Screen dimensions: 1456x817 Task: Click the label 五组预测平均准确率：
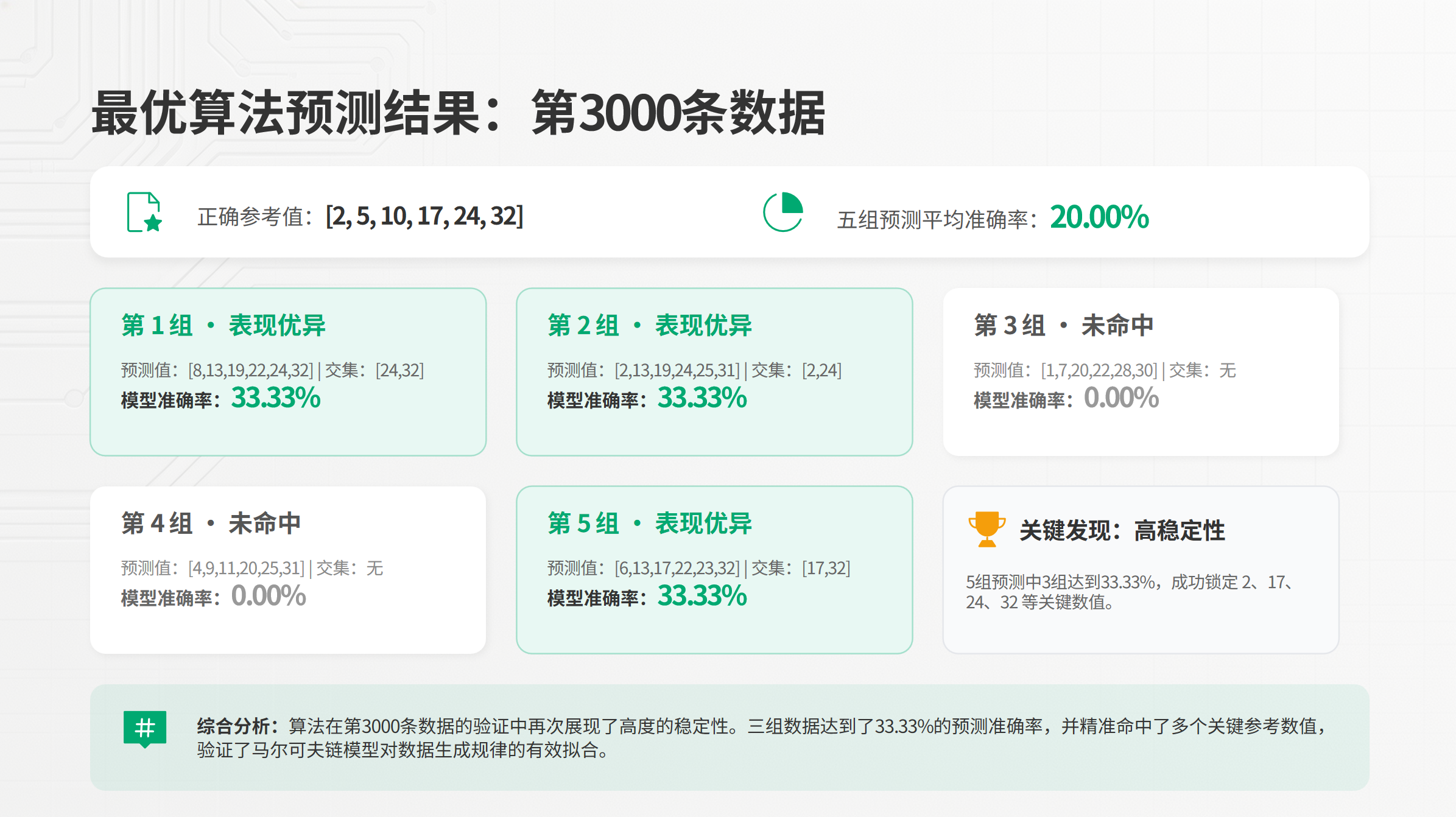click(939, 220)
